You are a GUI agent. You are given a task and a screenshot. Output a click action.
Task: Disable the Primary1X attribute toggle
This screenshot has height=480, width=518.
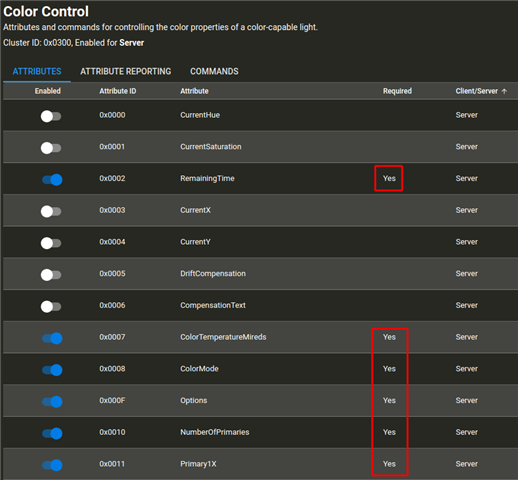click(52, 465)
